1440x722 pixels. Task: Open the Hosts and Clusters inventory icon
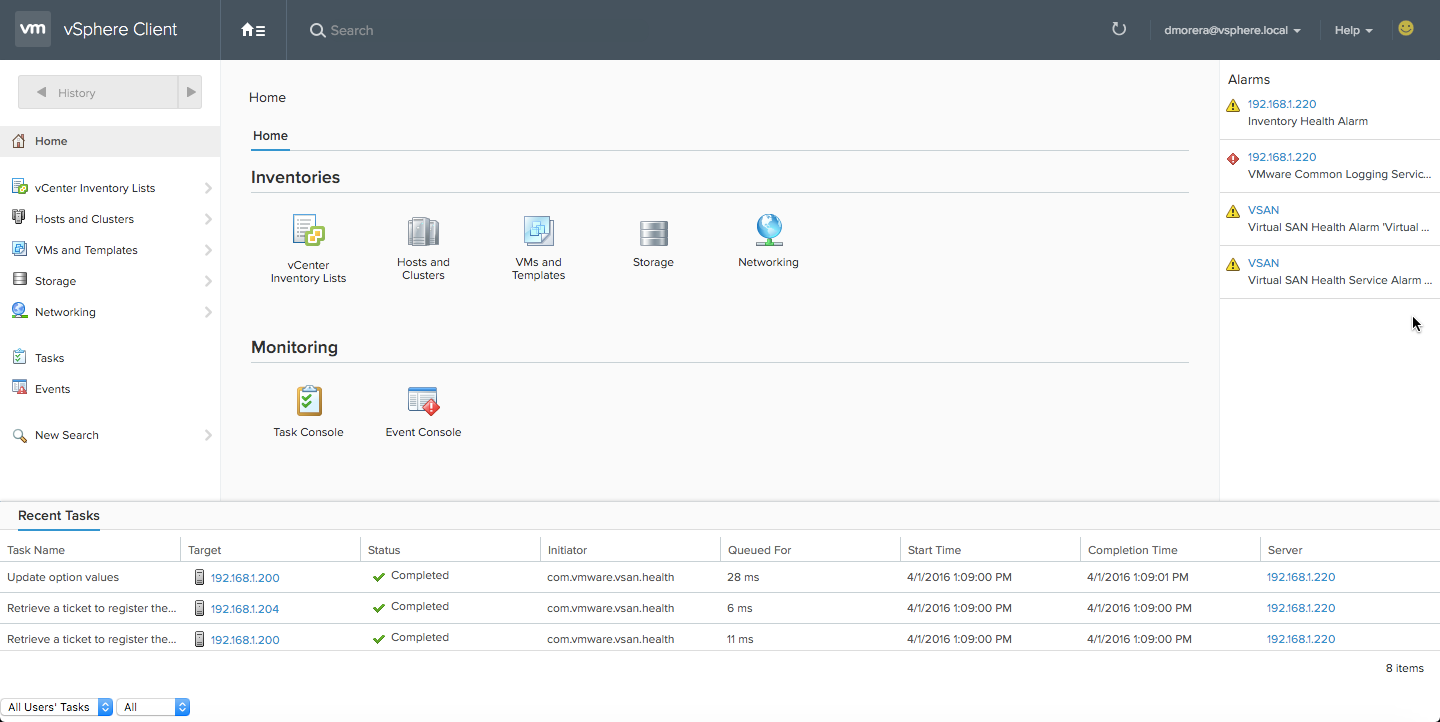click(x=423, y=232)
